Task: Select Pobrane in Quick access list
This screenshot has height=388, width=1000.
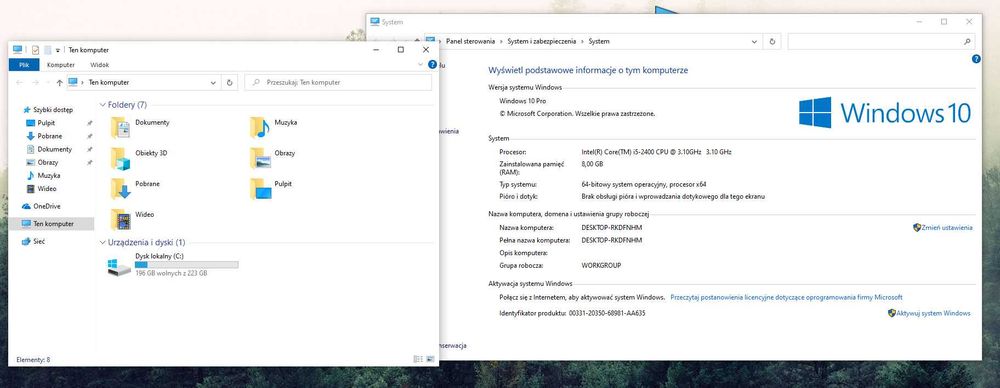Action: pos(49,136)
